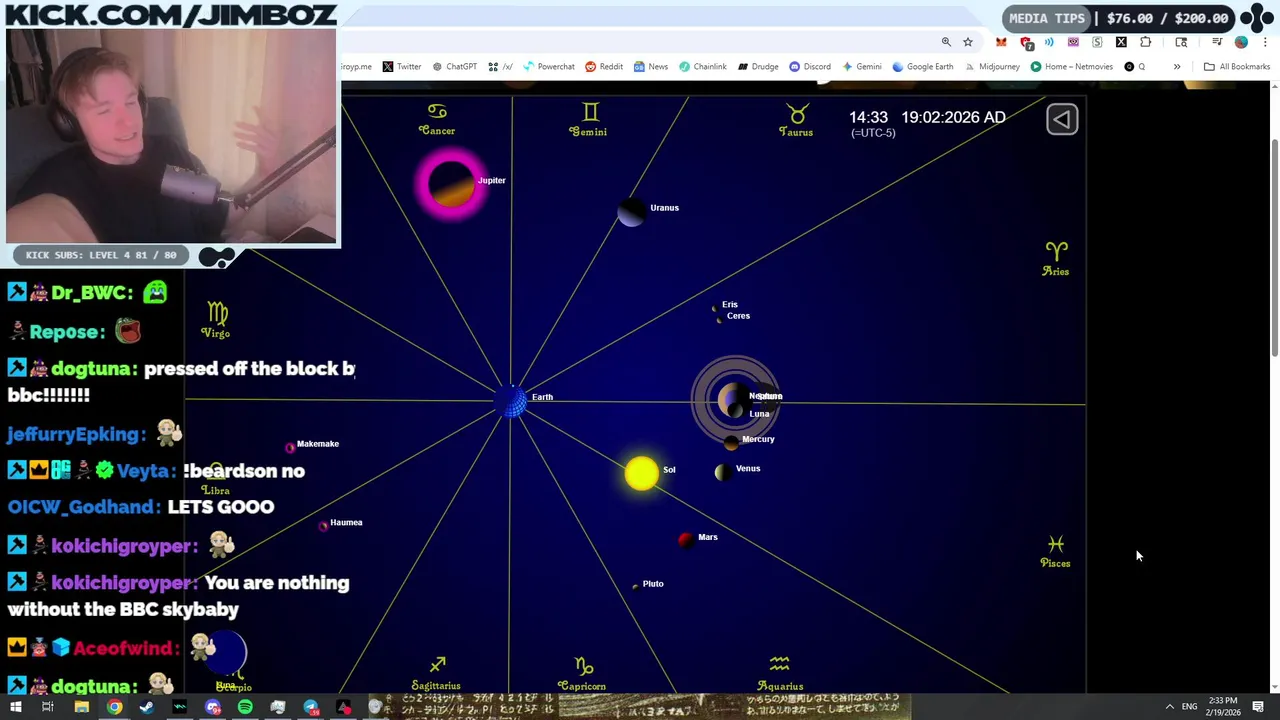Click the Uranus planet
The width and height of the screenshot is (1280, 720).
click(x=631, y=211)
